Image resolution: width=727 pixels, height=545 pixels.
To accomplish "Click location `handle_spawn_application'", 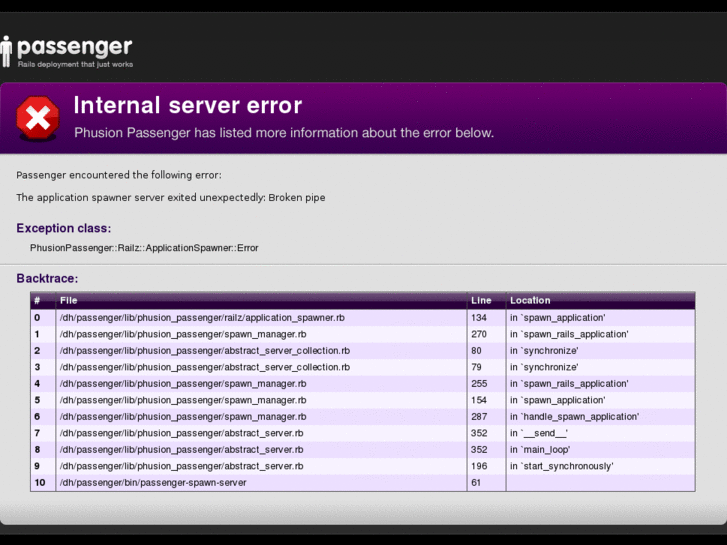I will click(574, 417).
